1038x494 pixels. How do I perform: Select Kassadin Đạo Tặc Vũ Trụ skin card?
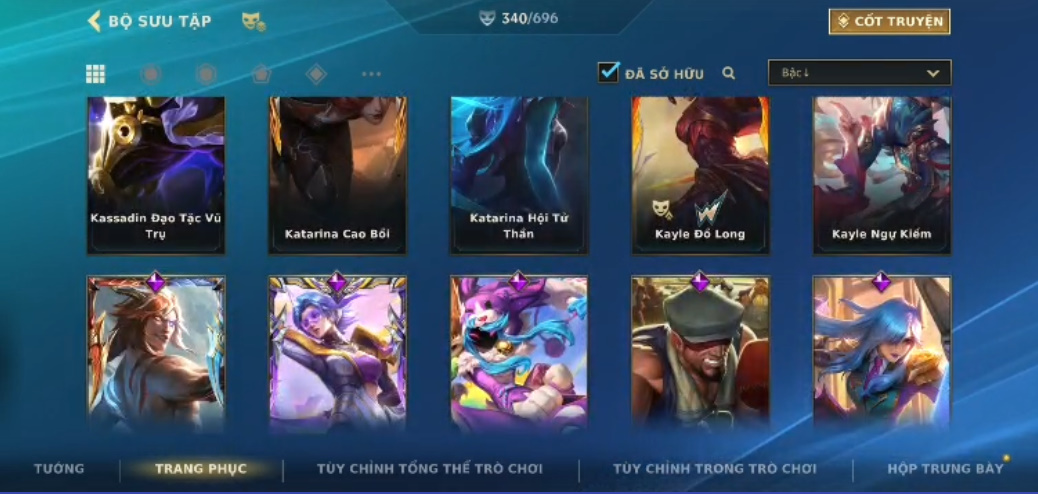pos(156,175)
